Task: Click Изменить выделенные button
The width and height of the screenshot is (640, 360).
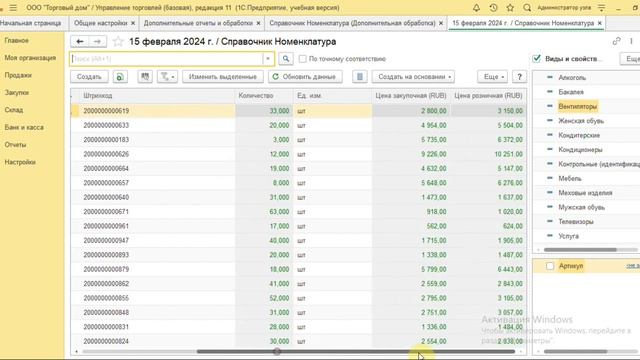Action: [223, 77]
